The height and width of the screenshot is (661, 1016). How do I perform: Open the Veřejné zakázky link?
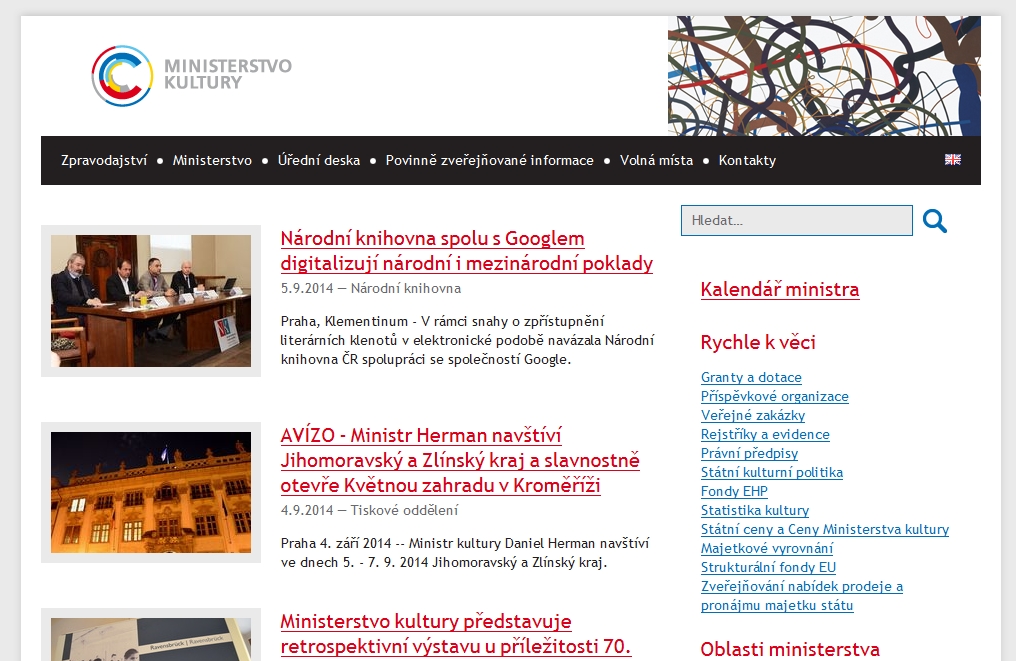[x=752, y=415]
